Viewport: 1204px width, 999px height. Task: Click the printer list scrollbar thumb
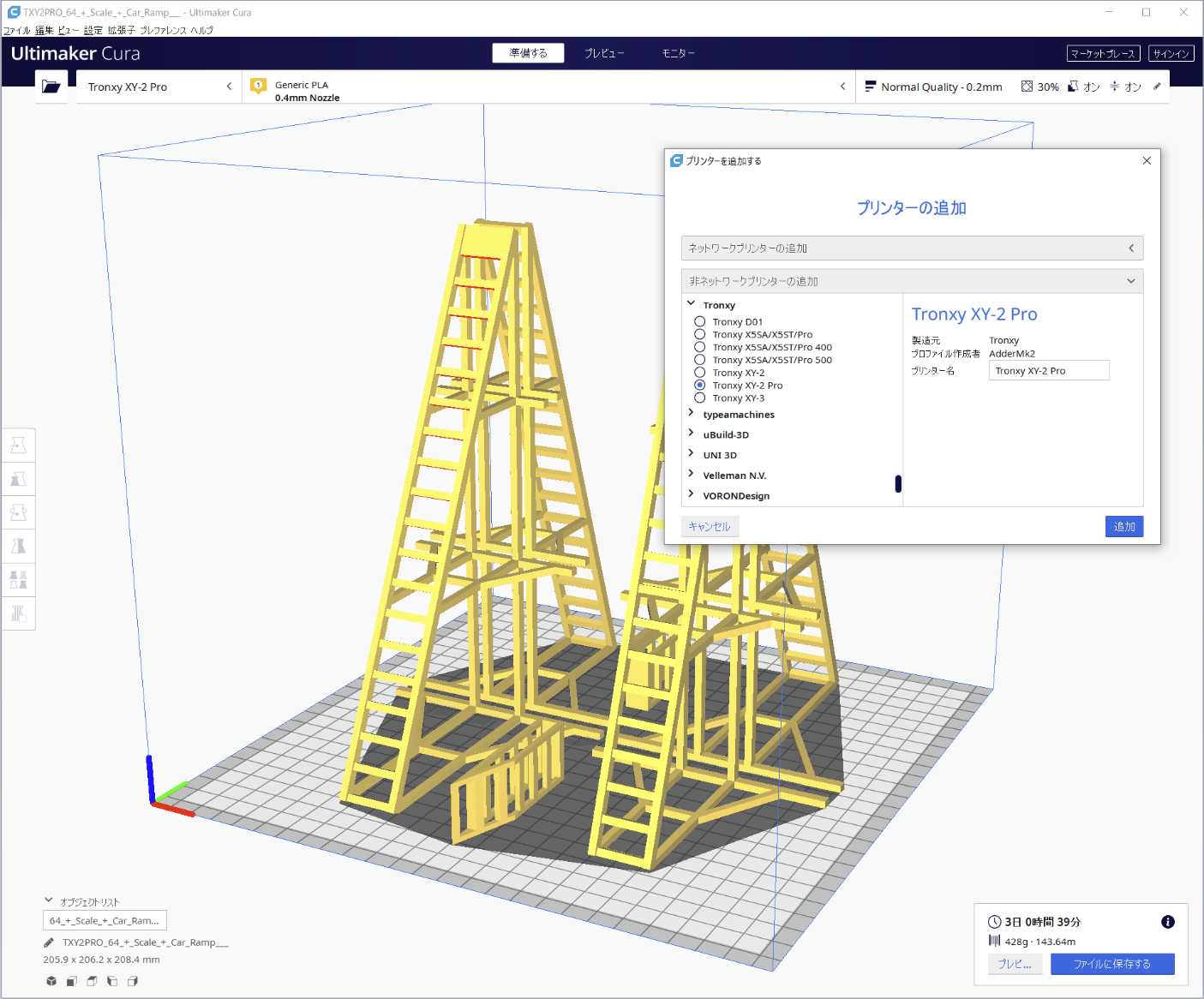point(898,484)
